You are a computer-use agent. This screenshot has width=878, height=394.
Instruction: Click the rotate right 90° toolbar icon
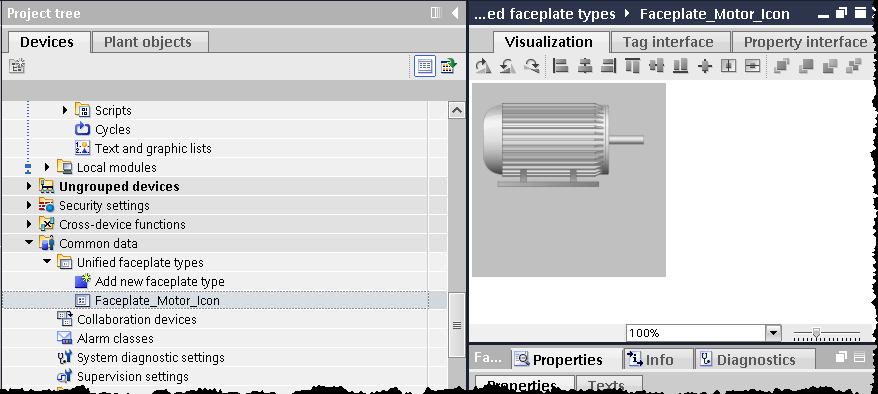click(x=531, y=66)
